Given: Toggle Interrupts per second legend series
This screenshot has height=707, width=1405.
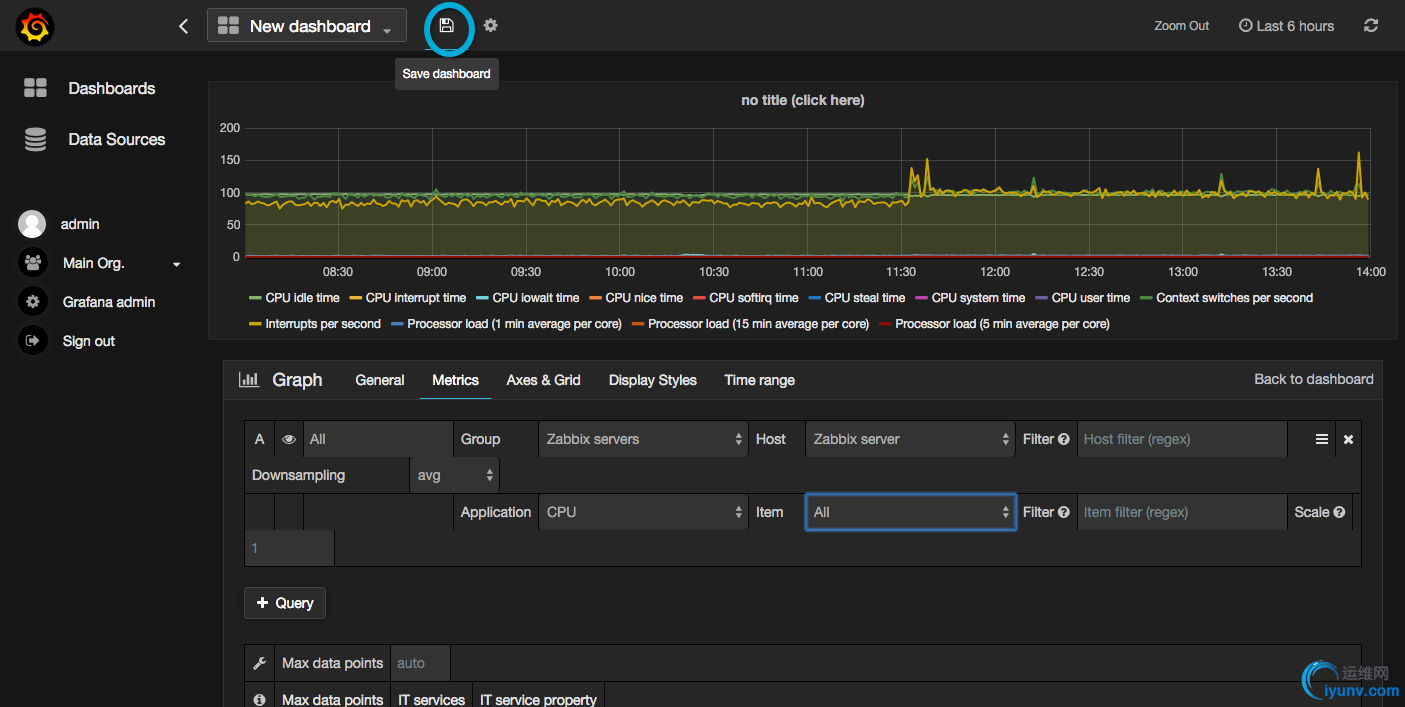Looking at the screenshot, I should click(x=322, y=324).
